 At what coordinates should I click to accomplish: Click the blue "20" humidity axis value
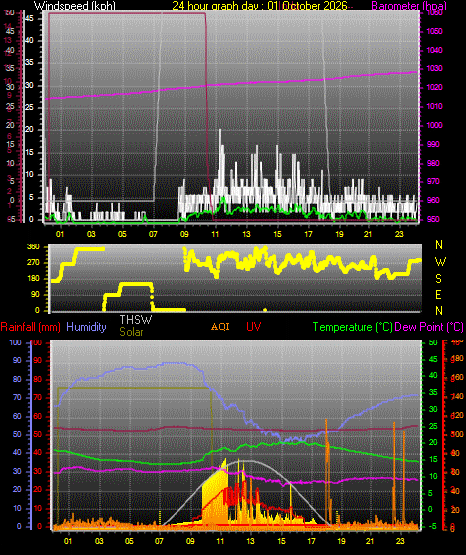coord(17,490)
